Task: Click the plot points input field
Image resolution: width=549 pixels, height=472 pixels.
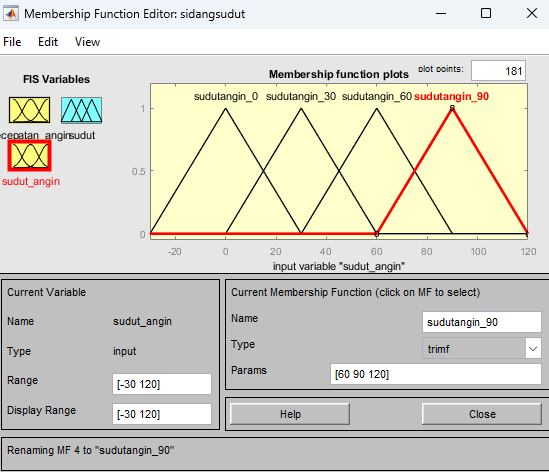Action: (498, 71)
